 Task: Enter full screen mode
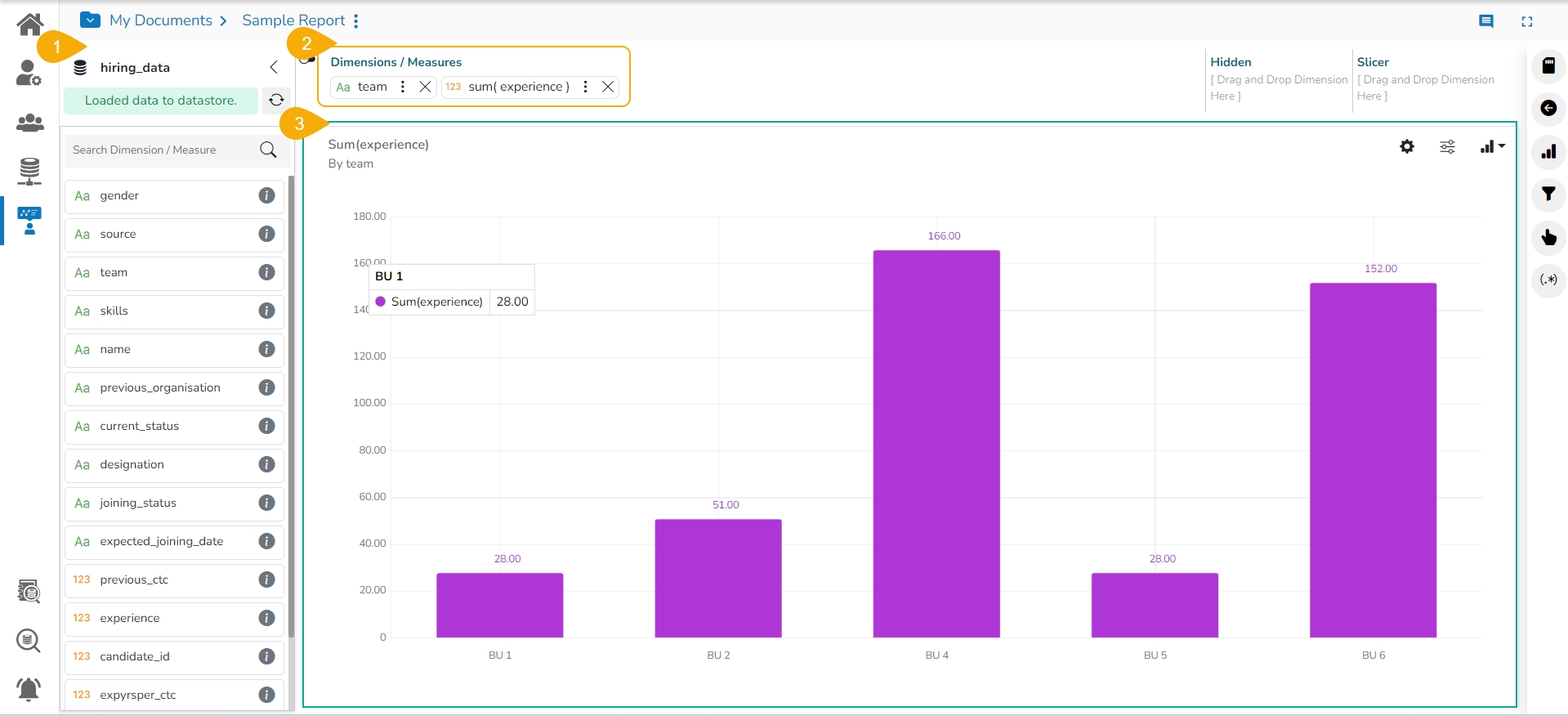point(1526,21)
